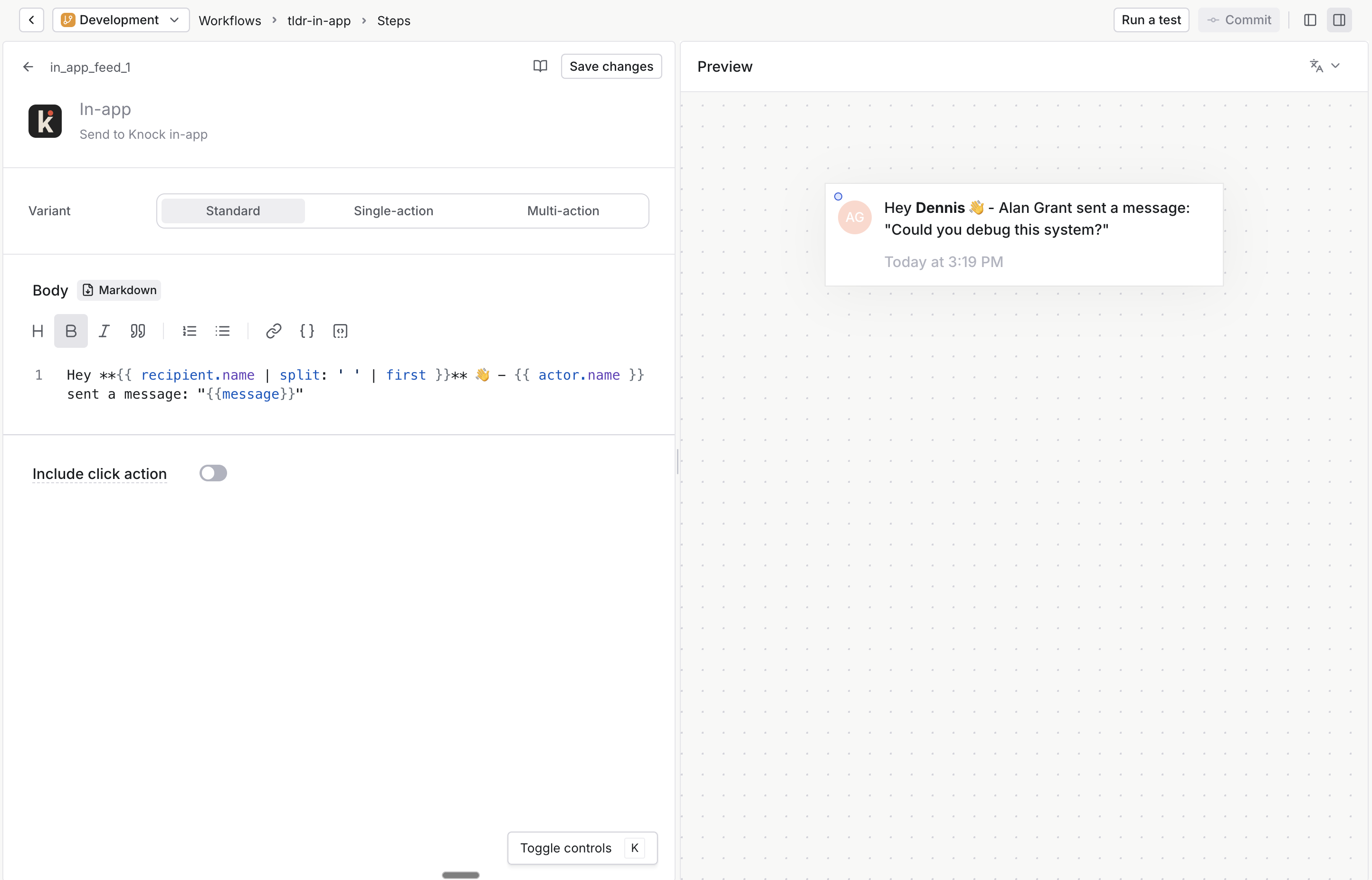Select the Single-action variant
The width and height of the screenshot is (1372, 880).
pos(393,210)
